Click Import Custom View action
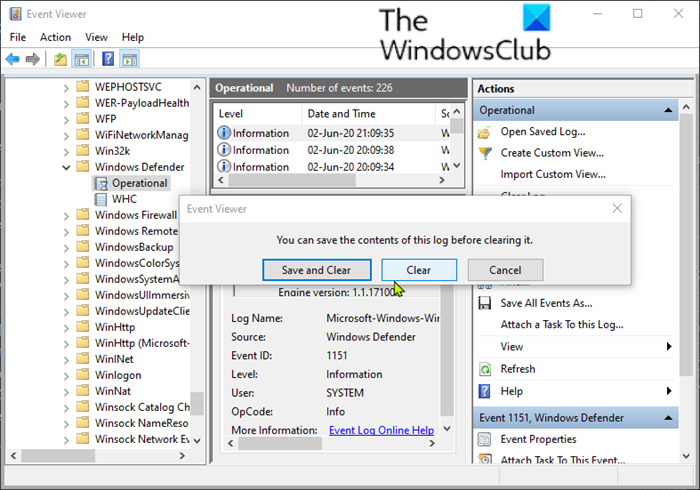The image size is (700, 490). point(553,174)
